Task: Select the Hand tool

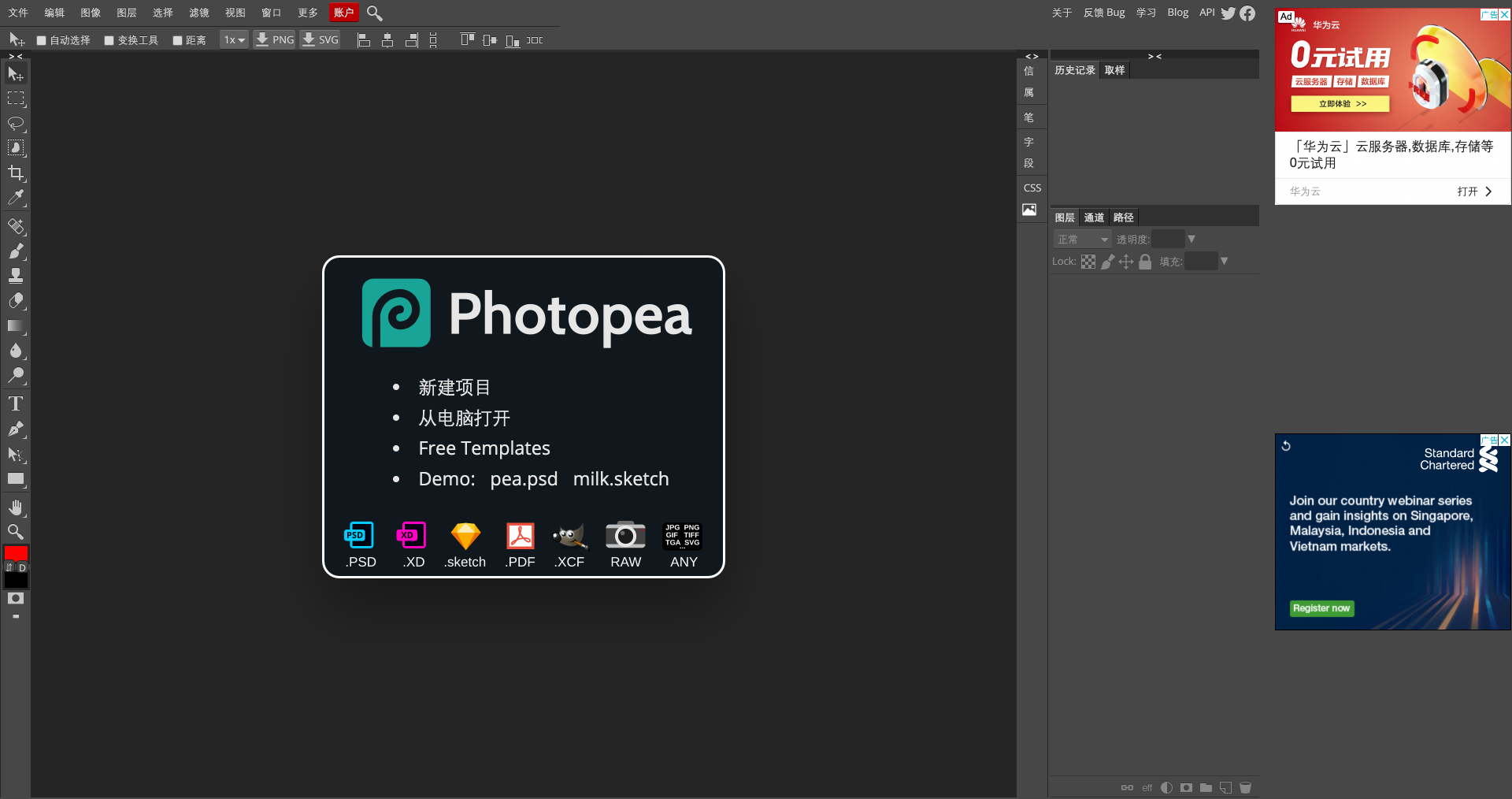Action: point(16,507)
